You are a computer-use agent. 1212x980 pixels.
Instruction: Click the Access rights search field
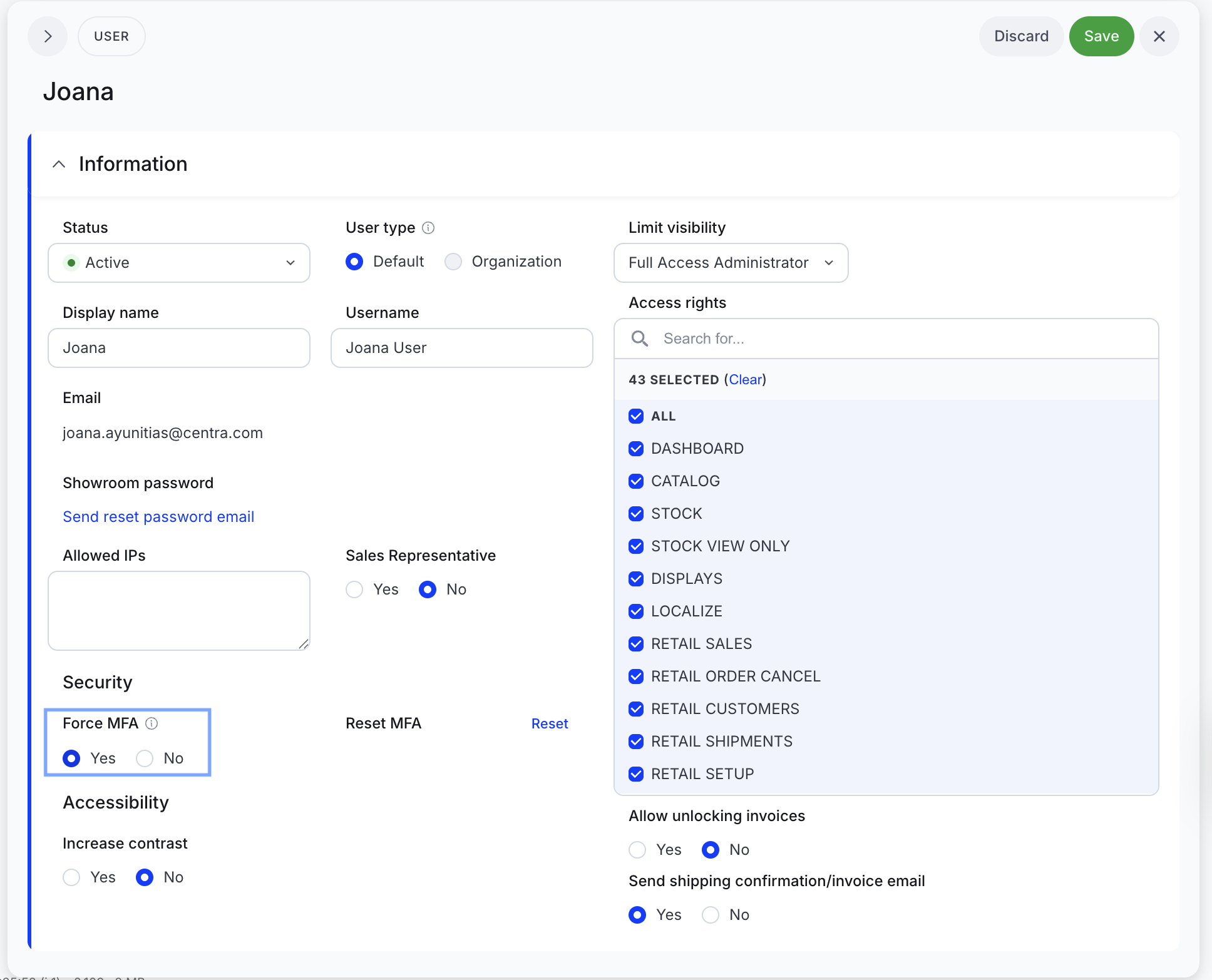tap(886, 339)
